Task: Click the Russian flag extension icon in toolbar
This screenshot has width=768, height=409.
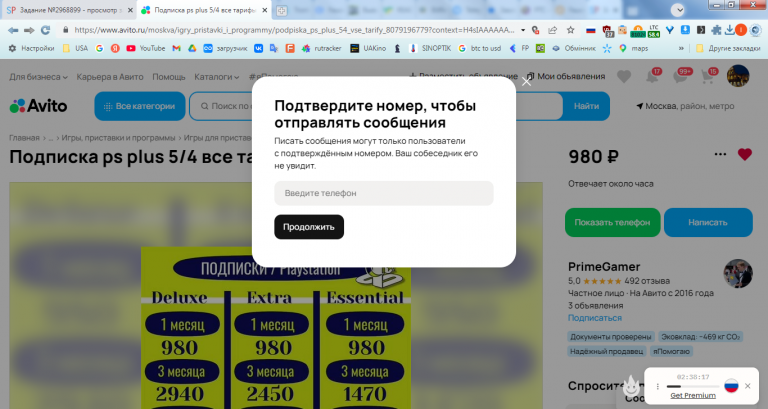Action: tap(591, 30)
